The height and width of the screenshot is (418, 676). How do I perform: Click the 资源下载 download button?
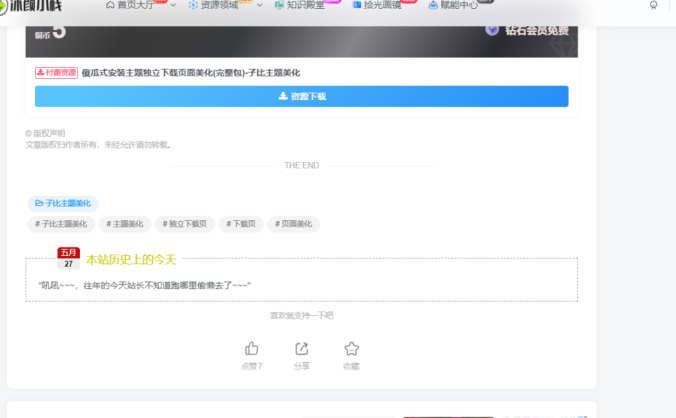(x=301, y=96)
